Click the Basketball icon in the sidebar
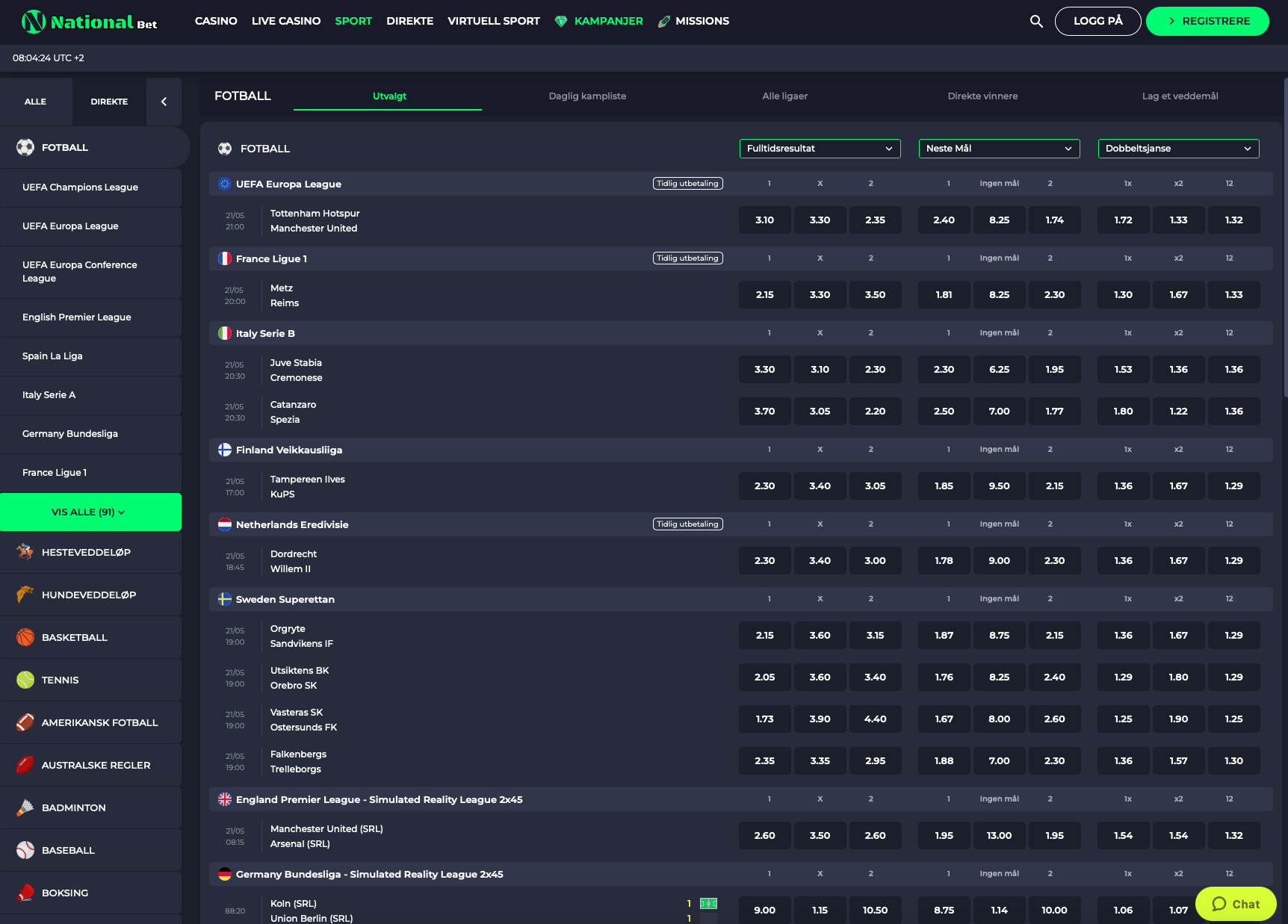This screenshot has width=1288, height=924. point(25,637)
